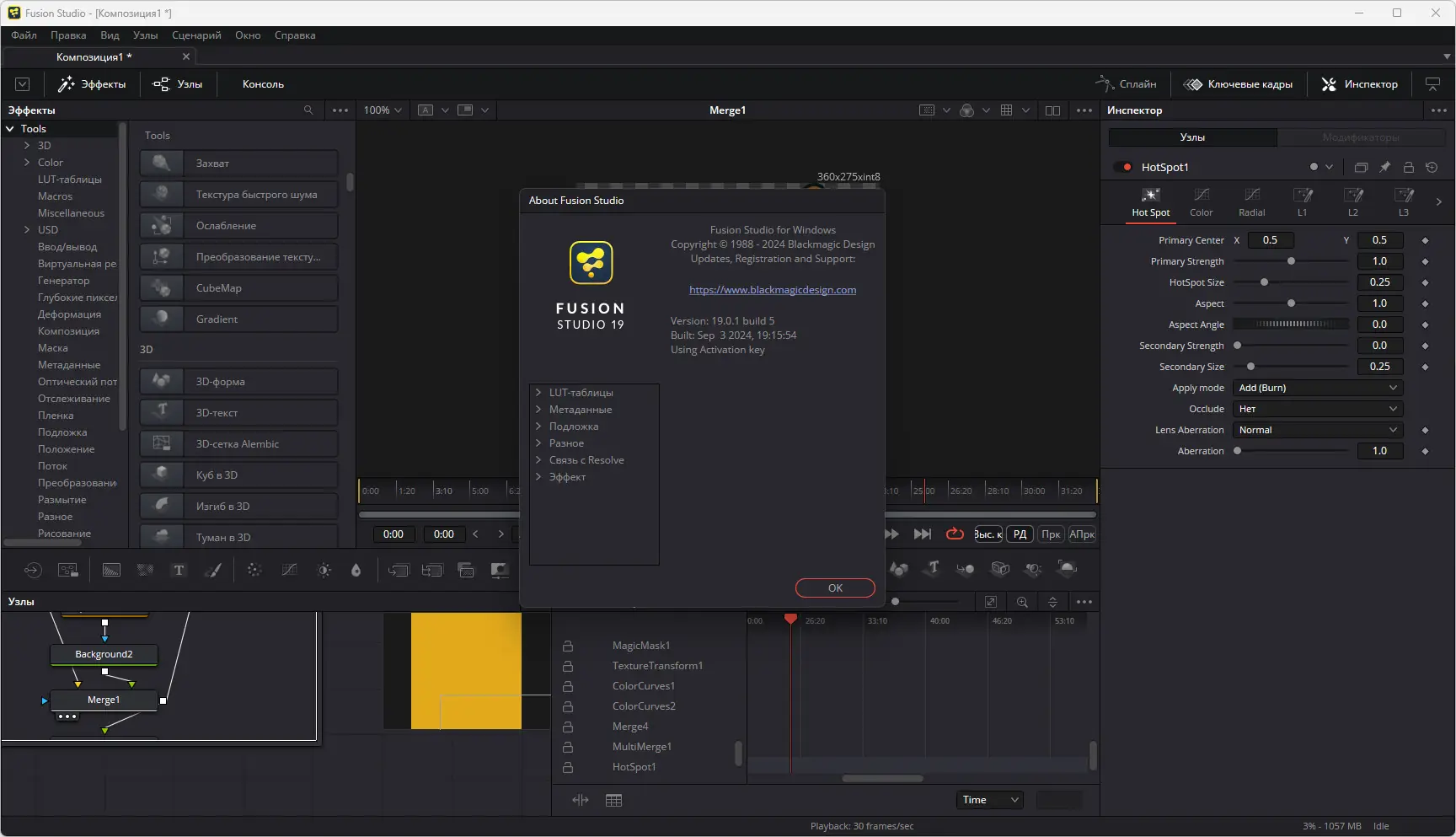
Task: Switch to Модификаторы tab in Inspector
Action: 1361,137
